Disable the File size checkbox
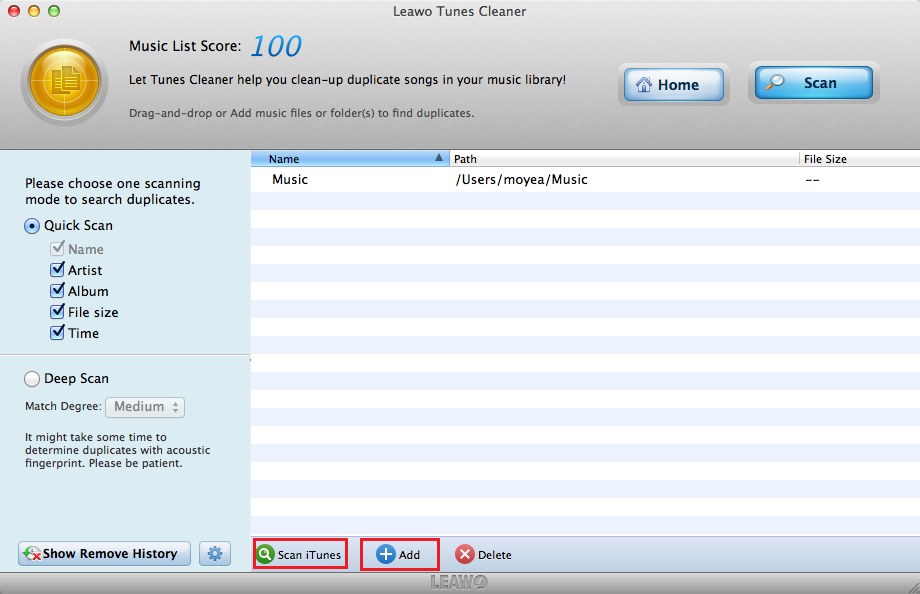 [x=57, y=312]
